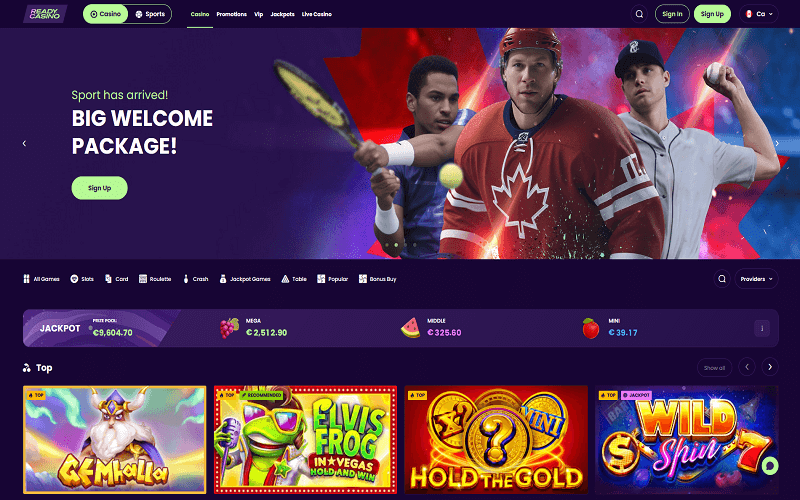The width and height of the screenshot is (800, 500).
Task: Click the header search magnifier icon
Action: pyautogui.click(x=639, y=14)
